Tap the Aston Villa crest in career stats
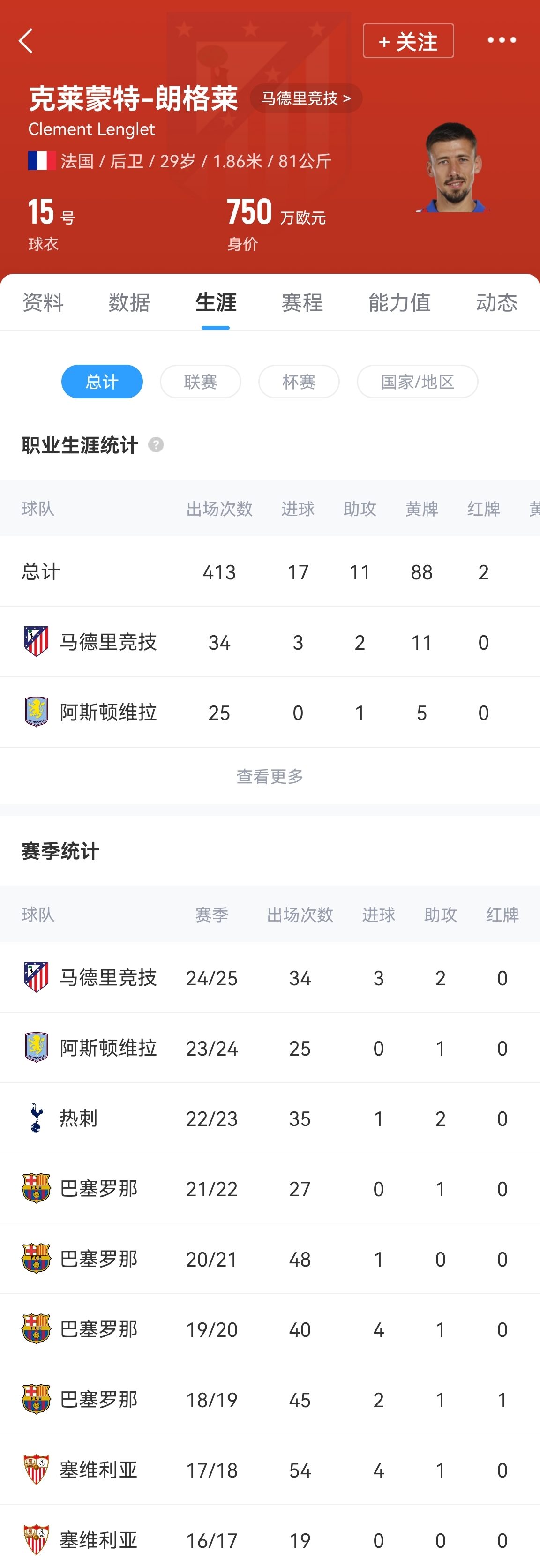Screen dimensions: 540x1568 36,712
